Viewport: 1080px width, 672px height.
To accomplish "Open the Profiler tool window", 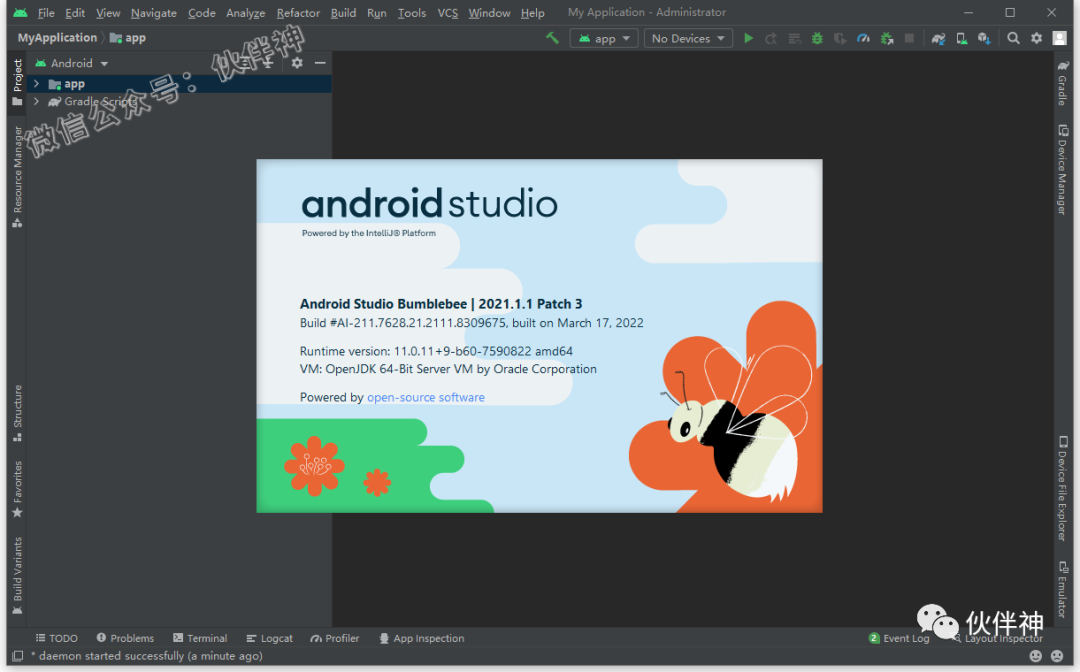I will point(335,638).
